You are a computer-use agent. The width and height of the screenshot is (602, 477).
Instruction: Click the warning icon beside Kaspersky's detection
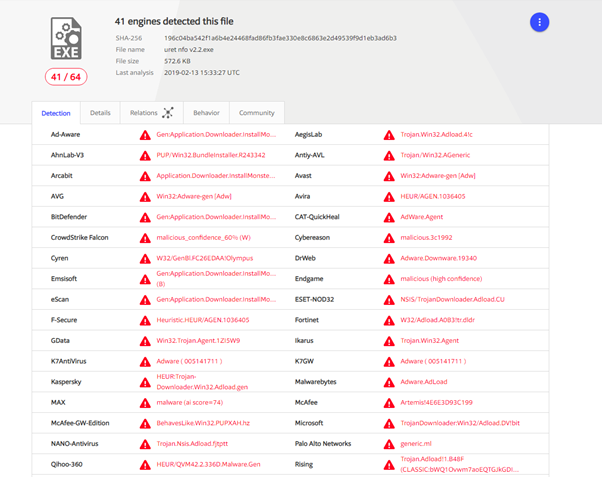click(146, 379)
